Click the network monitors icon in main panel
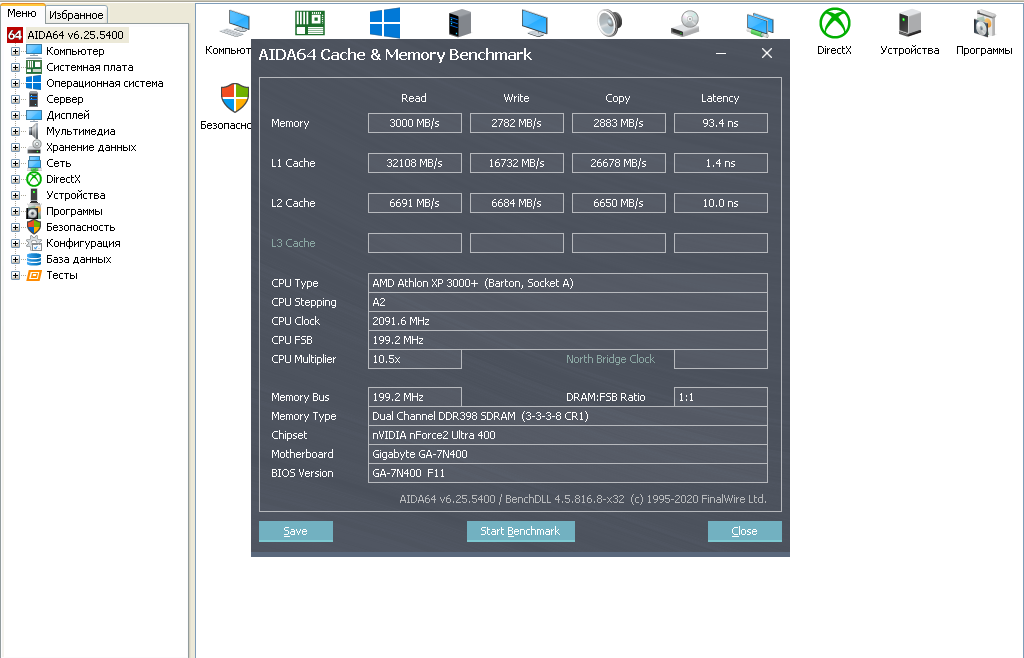 click(x=760, y=23)
